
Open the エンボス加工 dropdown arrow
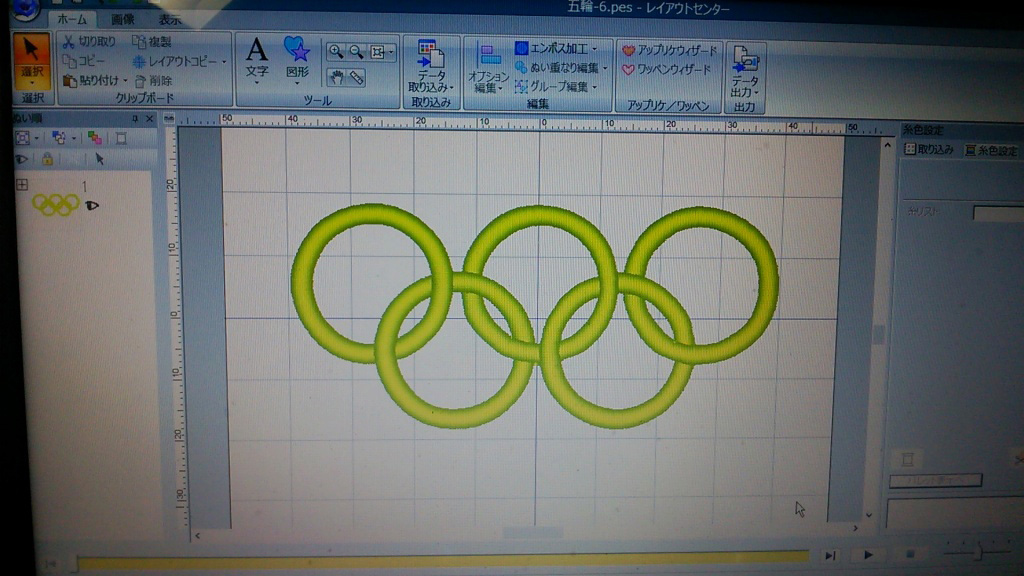(x=594, y=49)
